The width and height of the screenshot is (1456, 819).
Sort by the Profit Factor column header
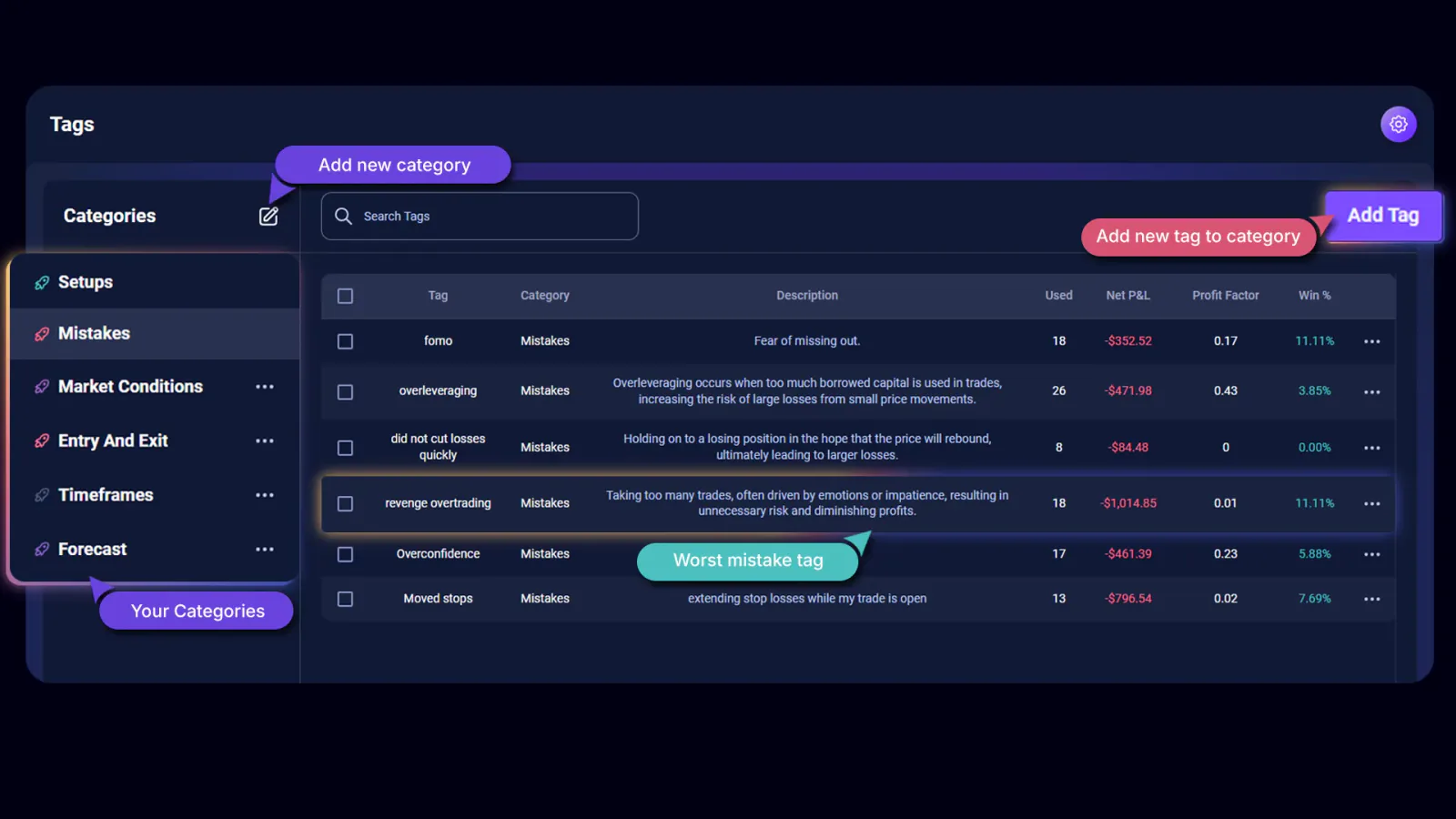(1226, 295)
